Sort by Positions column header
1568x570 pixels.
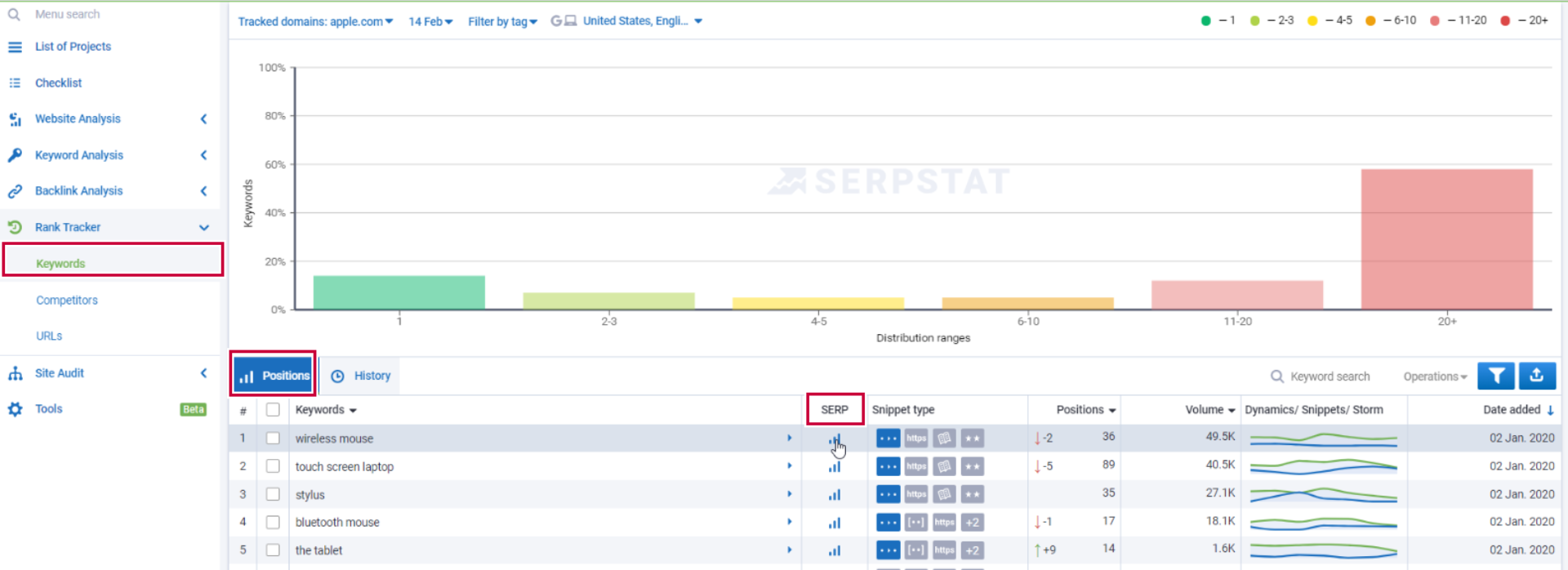pos(1085,410)
